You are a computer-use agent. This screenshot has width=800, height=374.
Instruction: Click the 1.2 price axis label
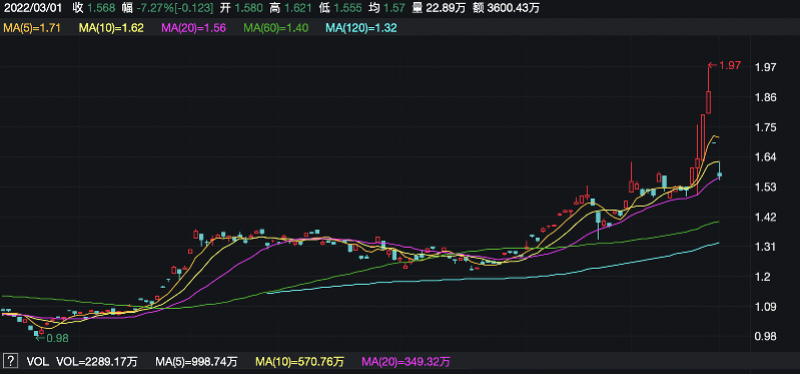coord(764,277)
